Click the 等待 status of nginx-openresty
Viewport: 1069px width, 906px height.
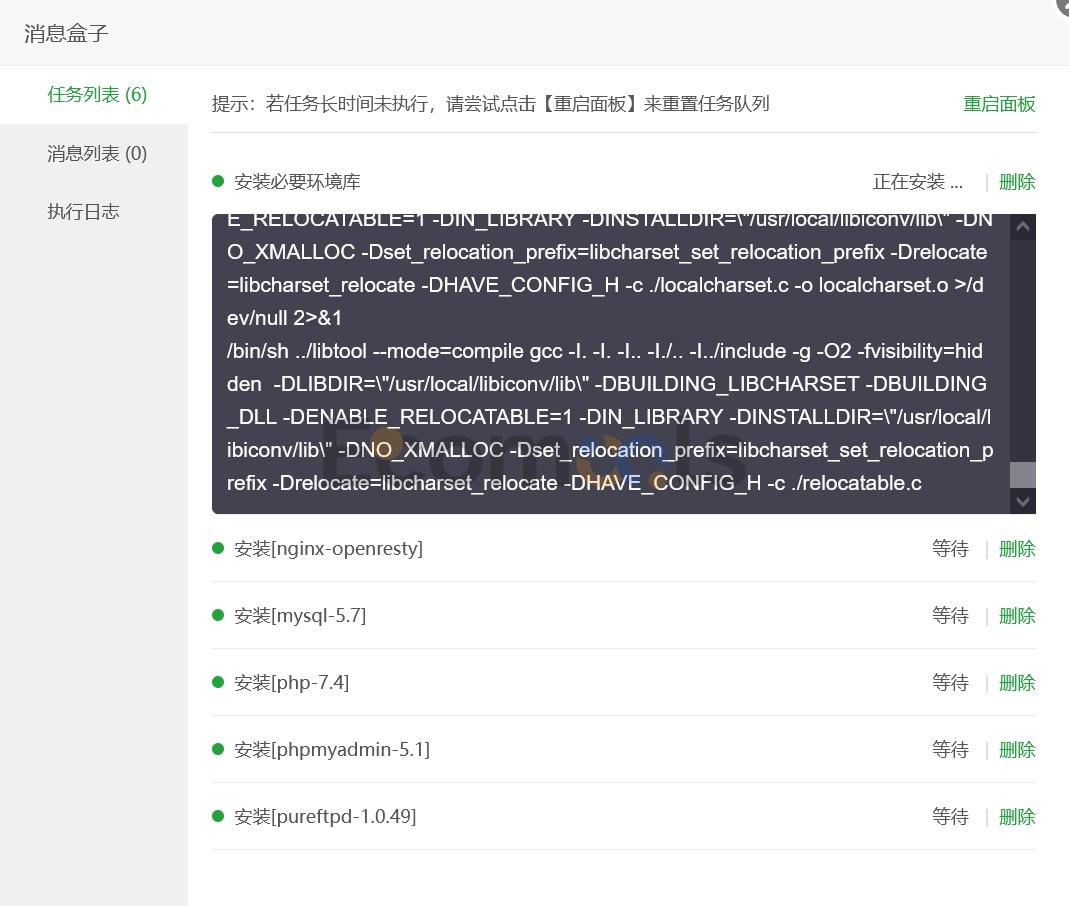tap(950, 549)
